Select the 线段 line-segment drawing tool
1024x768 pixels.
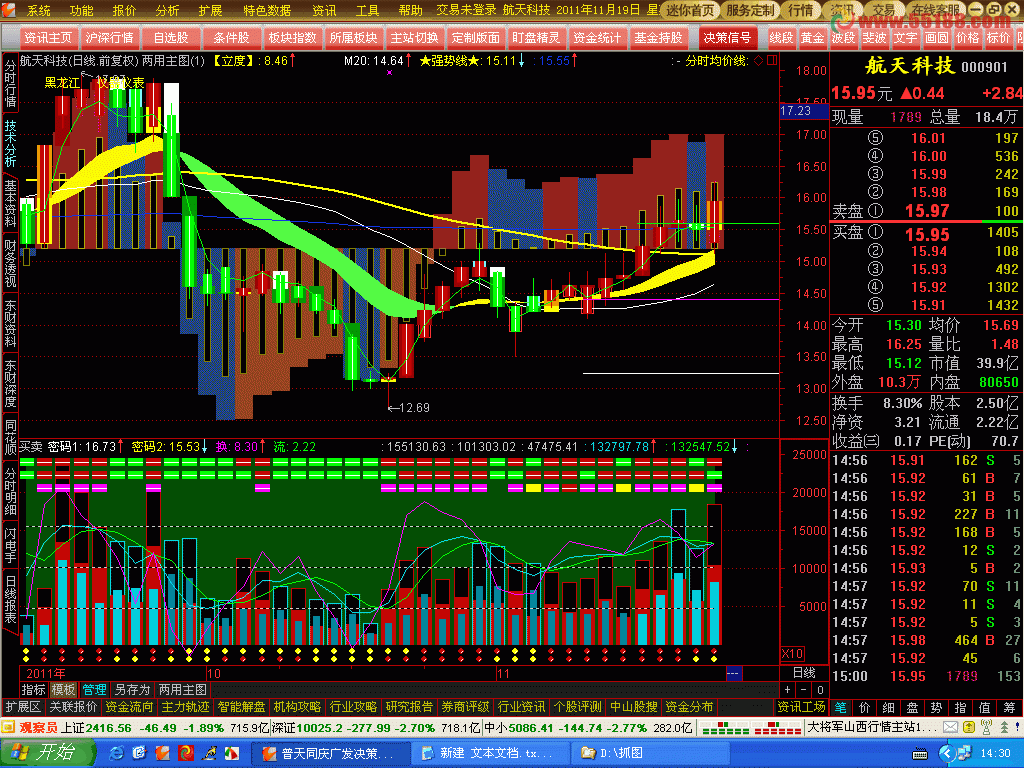click(x=780, y=38)
